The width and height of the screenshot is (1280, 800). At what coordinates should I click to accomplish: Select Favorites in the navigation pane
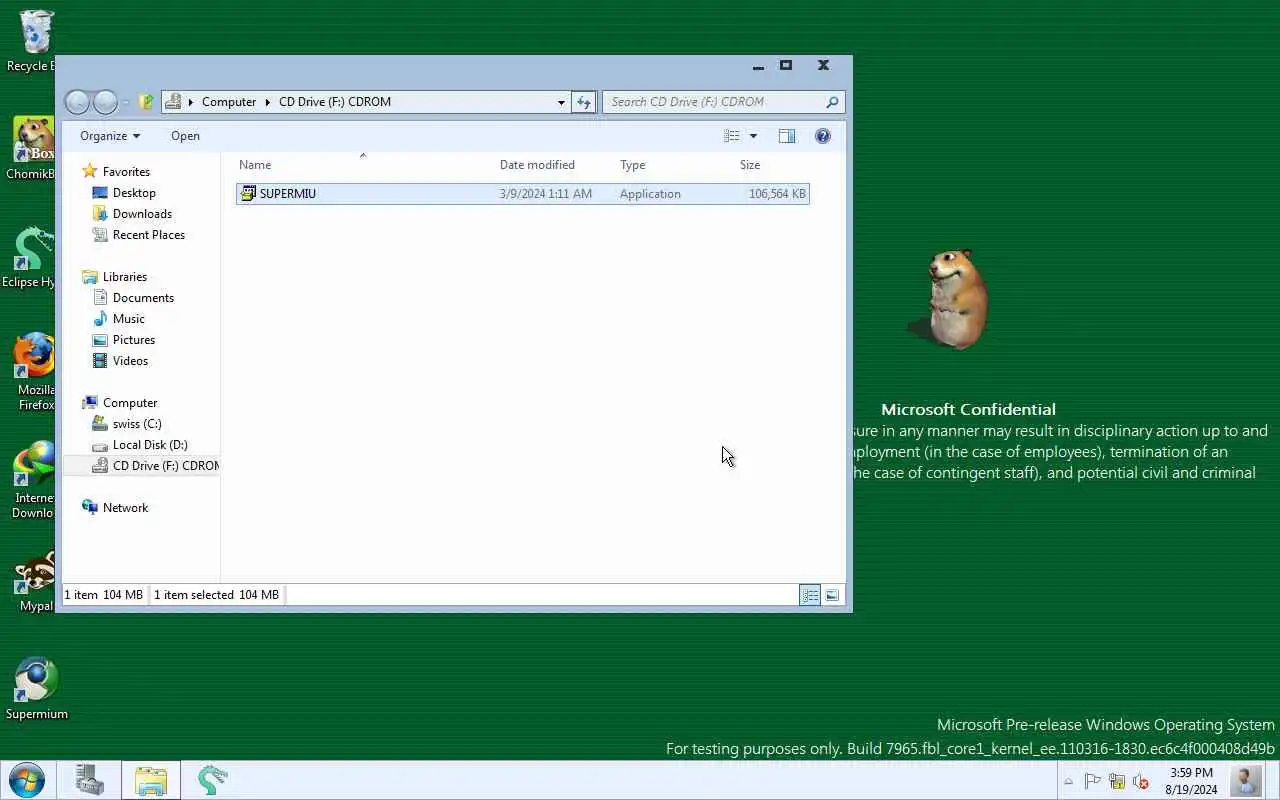(126, 172)
